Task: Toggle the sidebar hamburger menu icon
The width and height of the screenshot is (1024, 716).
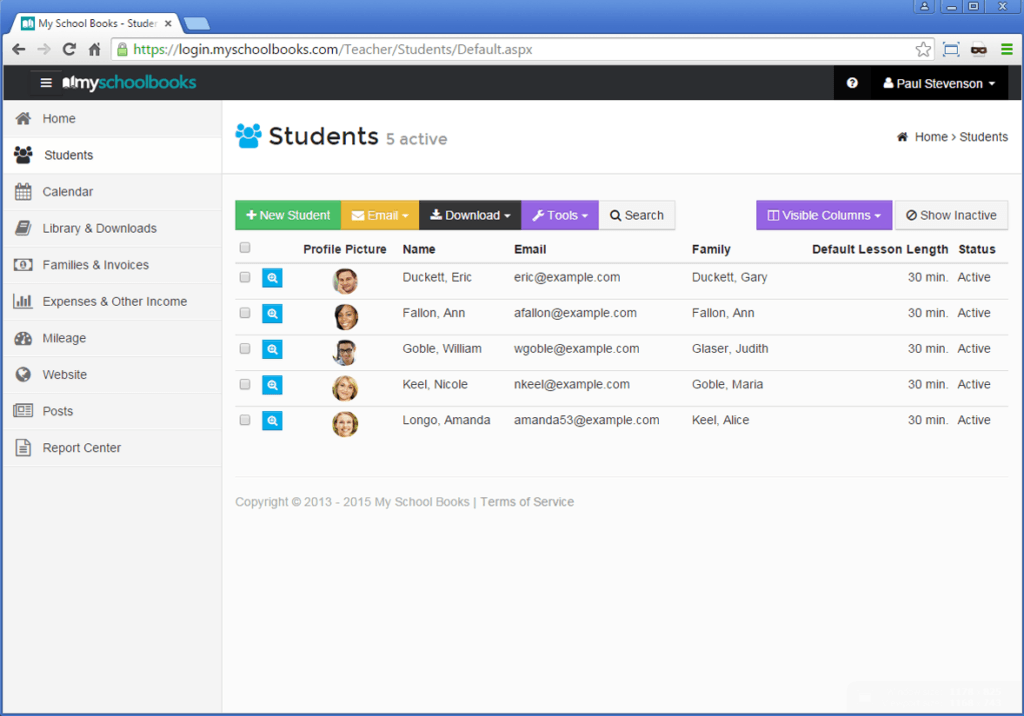Action: [x=45, y=83]
